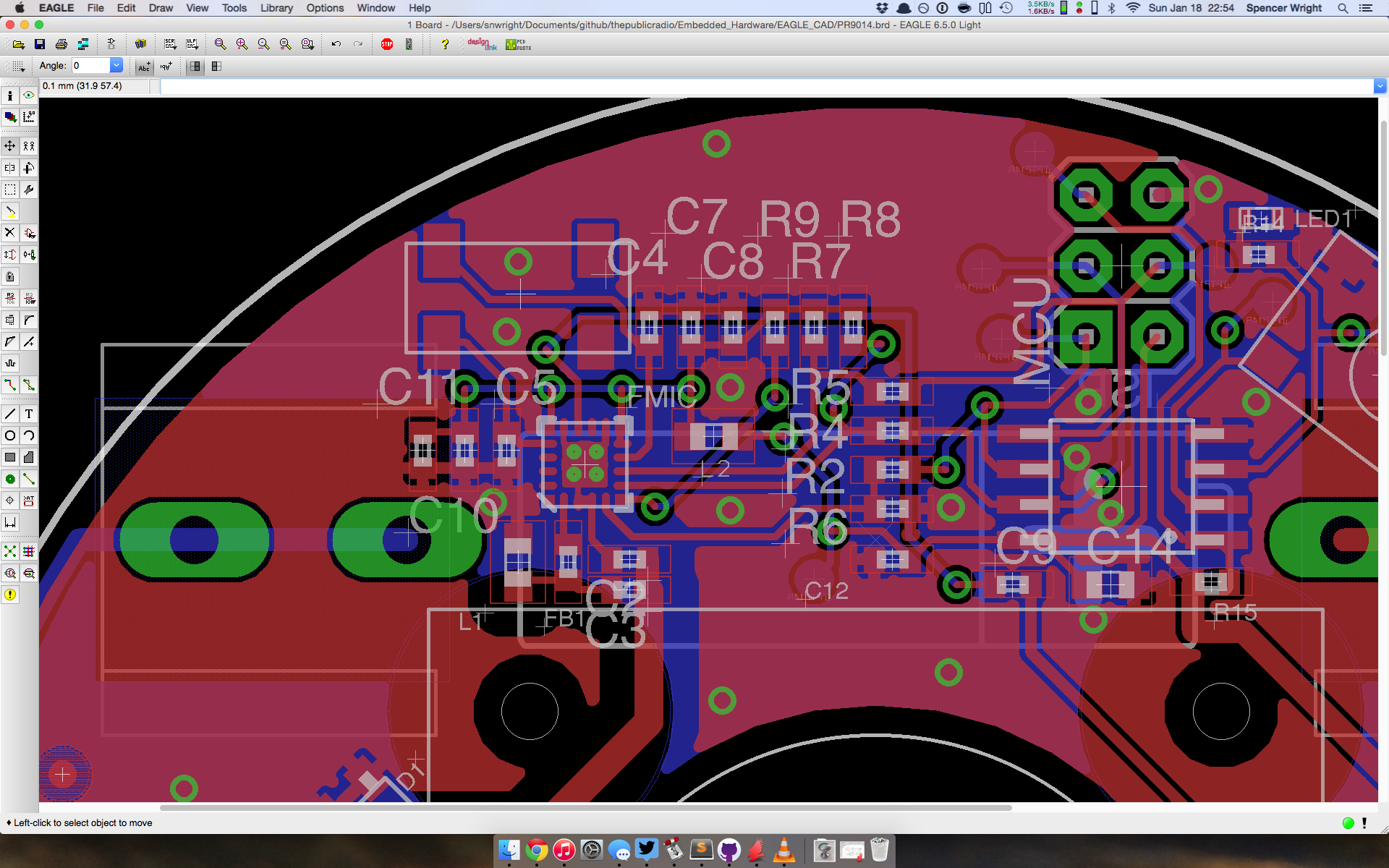The height and width of the screenshot is (868, 1389).
Task: Open the Options menu
Action: [x=325, y=8]
